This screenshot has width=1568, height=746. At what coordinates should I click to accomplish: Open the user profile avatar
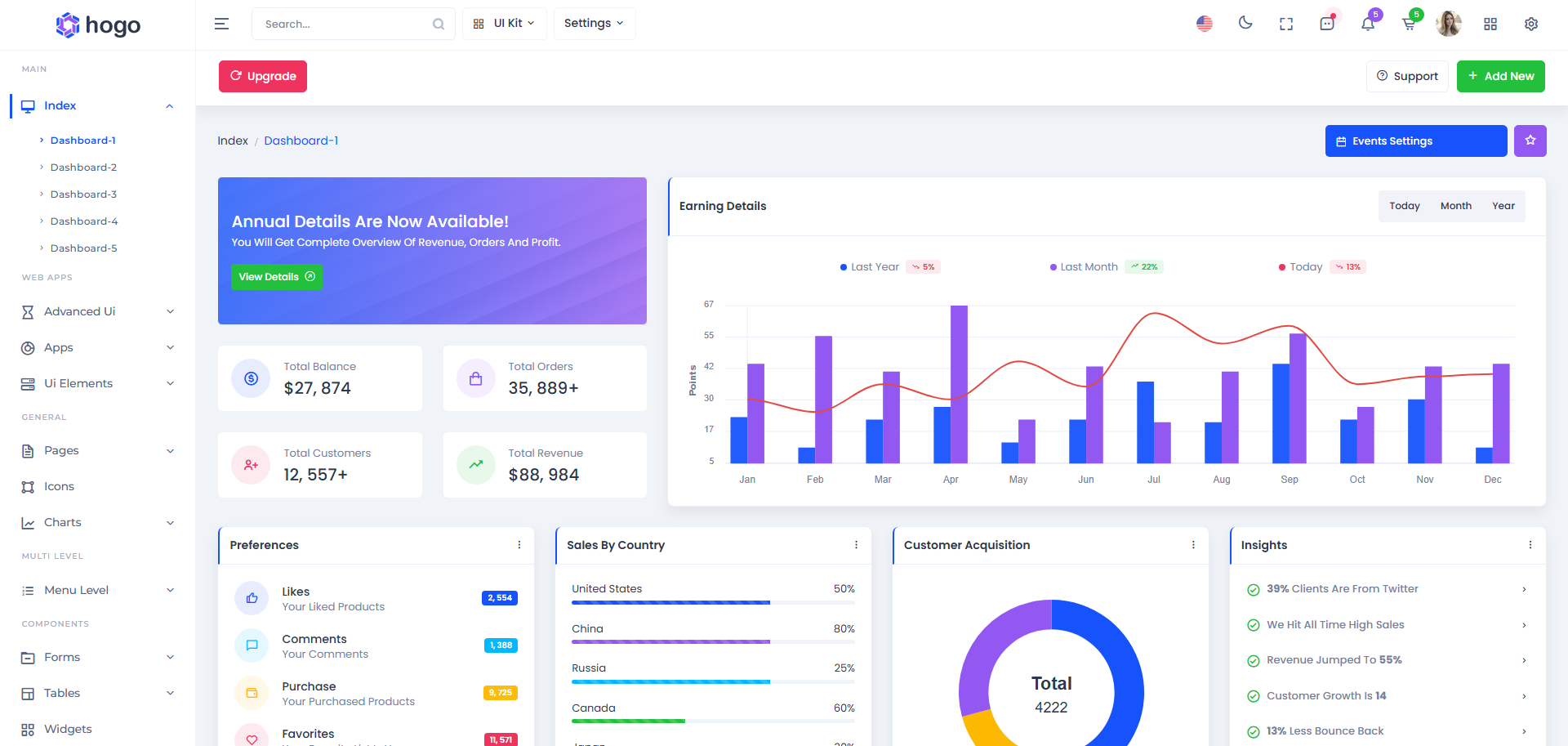tap(1449, 24)
